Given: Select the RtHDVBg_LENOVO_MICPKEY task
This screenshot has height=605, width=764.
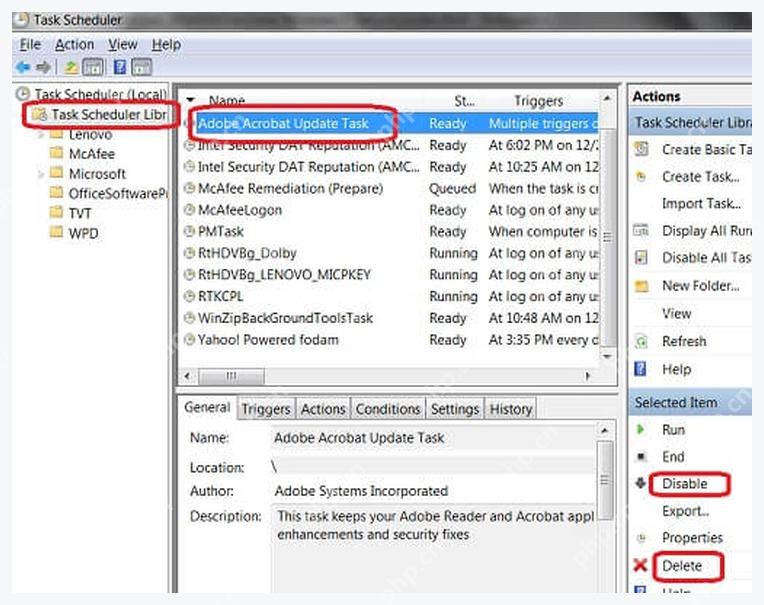Looking at the screenshot, I should click(390, 275).
